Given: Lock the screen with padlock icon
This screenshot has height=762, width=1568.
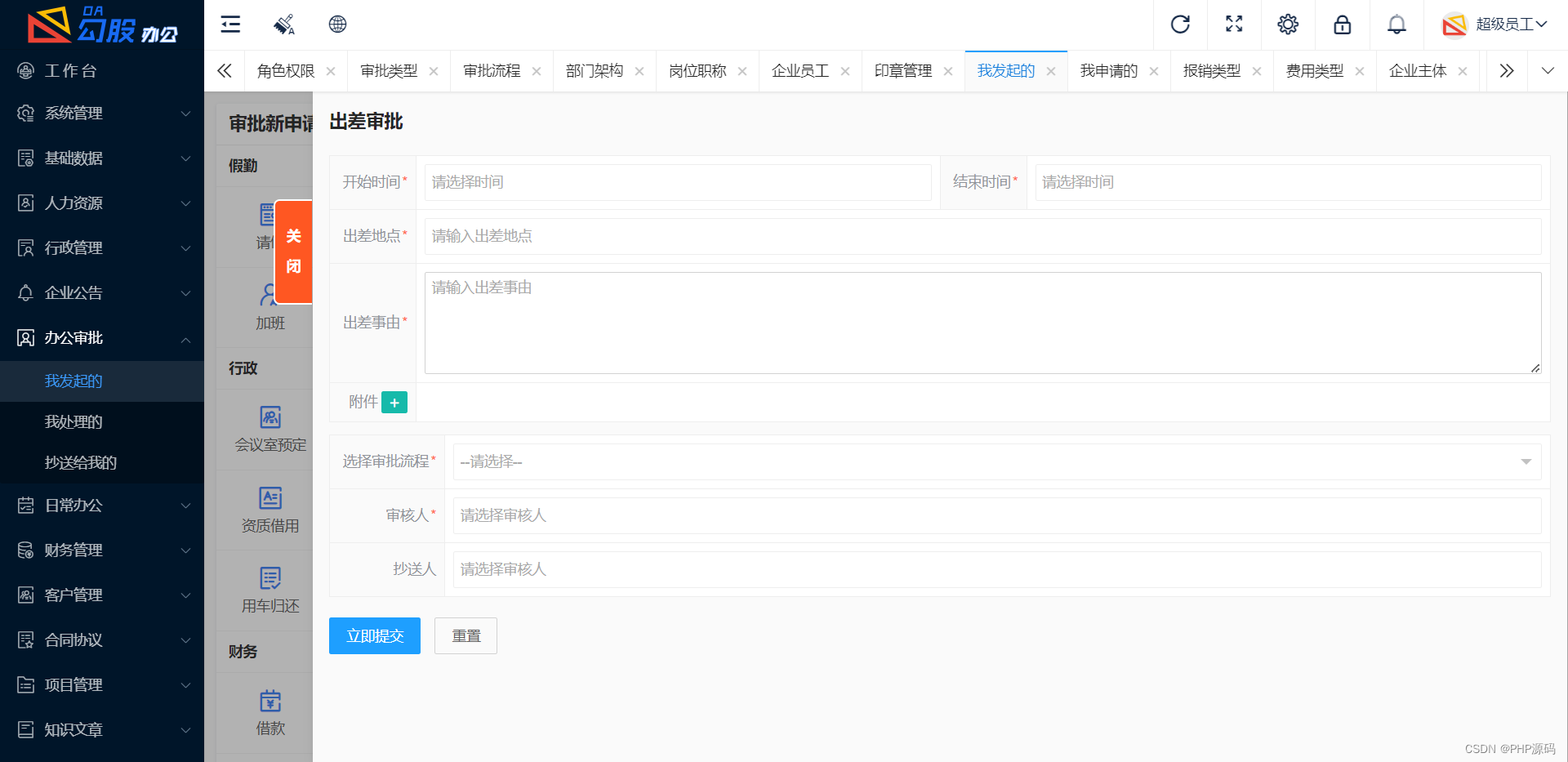Looking at the screenshot, I should pos(1342,25).
